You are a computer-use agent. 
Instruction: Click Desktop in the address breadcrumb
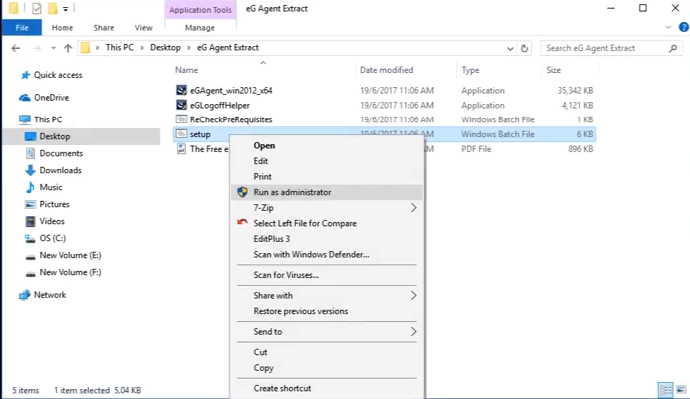[x=165, y=48]
